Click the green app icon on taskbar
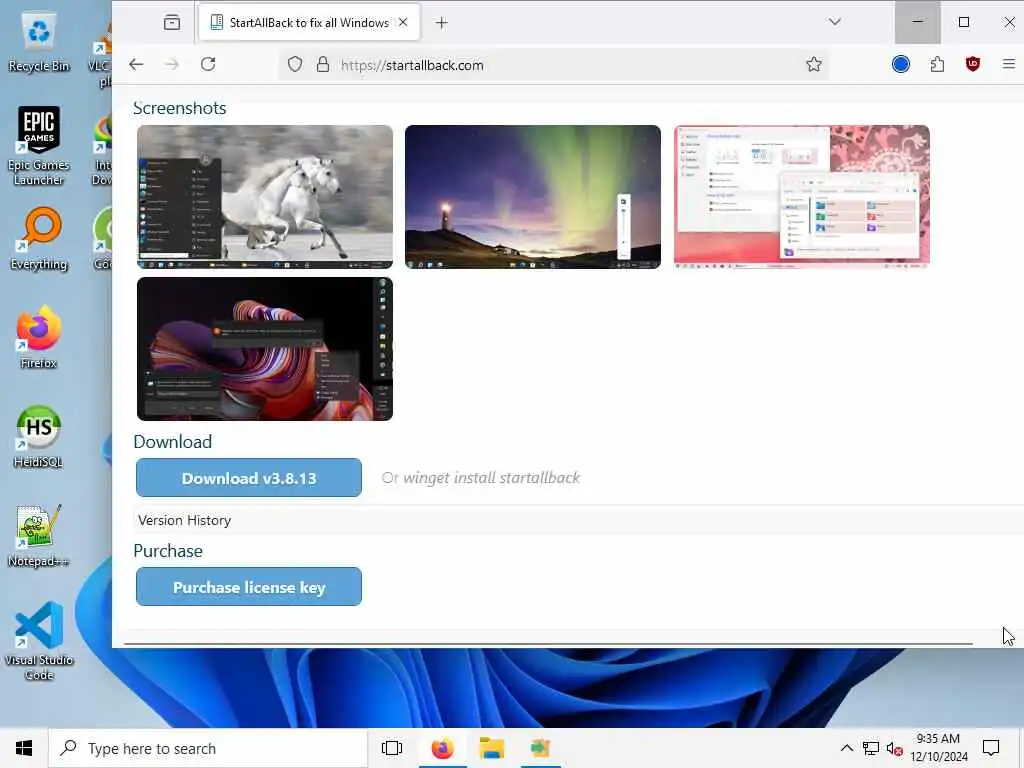The image size is (1024, 768). click(x=540, y=748)
